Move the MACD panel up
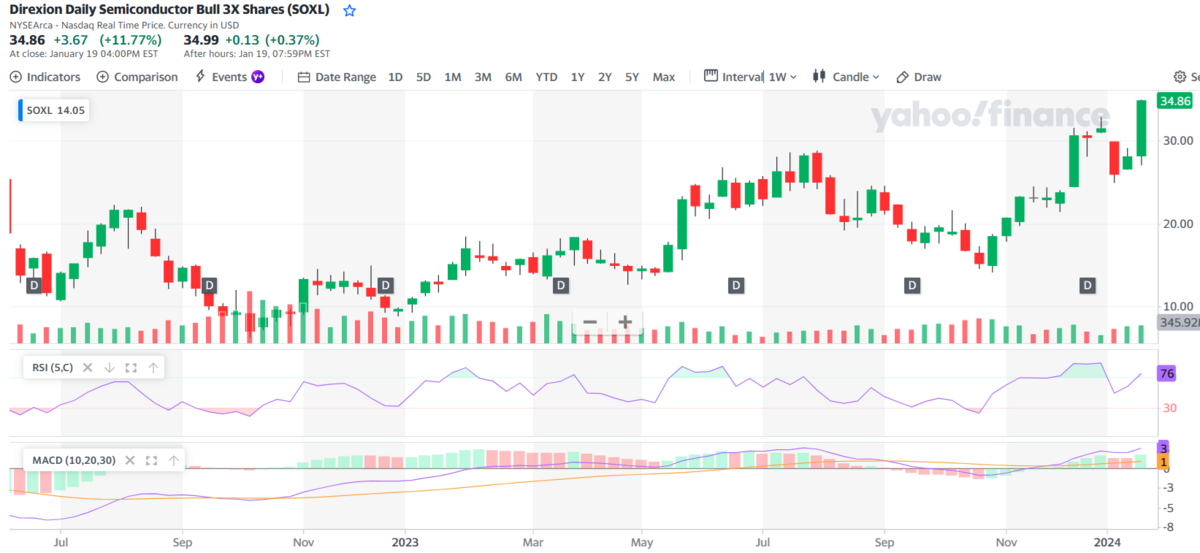 pyautogui.click(x=174, y=460)
